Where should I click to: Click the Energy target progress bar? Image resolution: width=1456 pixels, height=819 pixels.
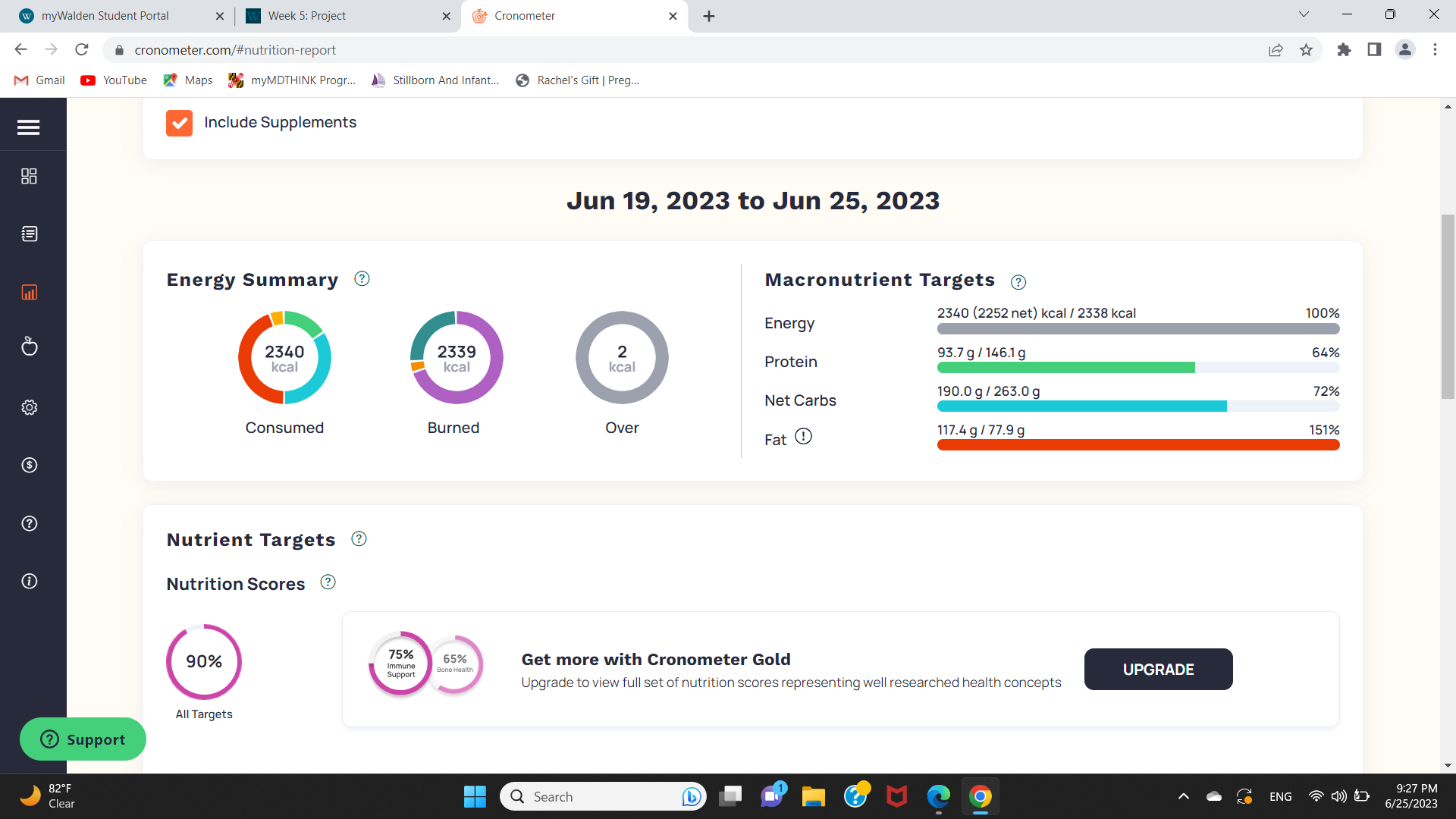point(1138,329)
